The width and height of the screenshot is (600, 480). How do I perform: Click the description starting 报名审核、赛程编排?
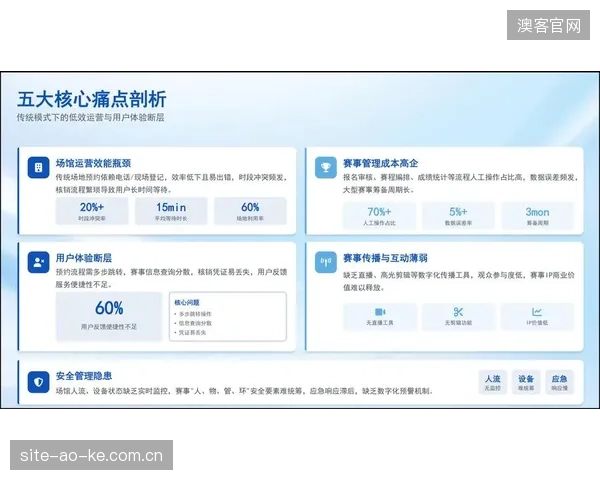460,183
